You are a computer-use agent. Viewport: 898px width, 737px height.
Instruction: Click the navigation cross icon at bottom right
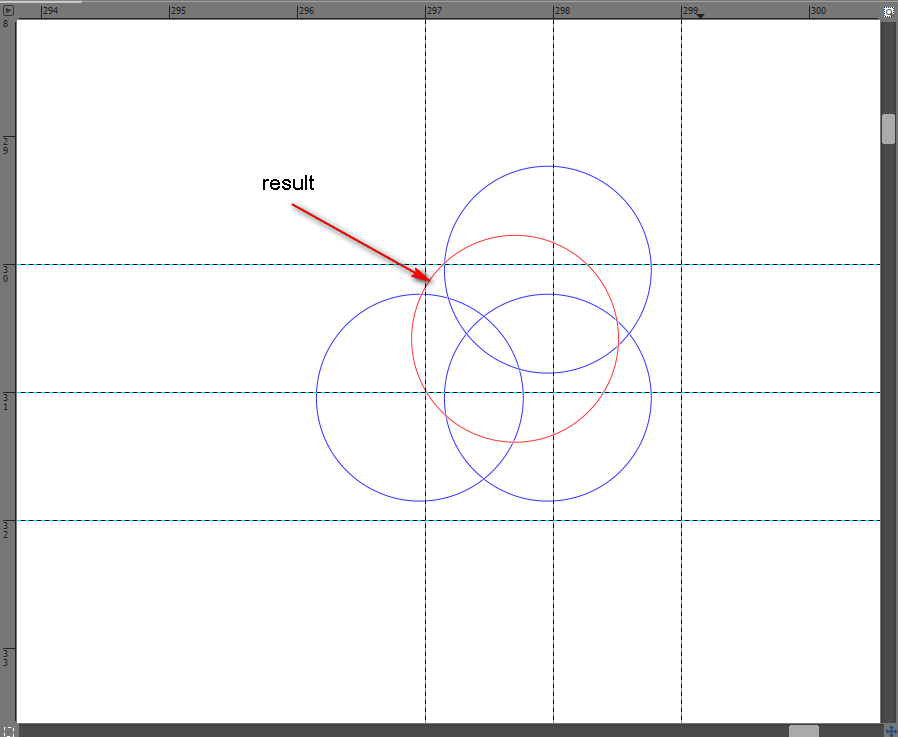(x=889, y=731)
